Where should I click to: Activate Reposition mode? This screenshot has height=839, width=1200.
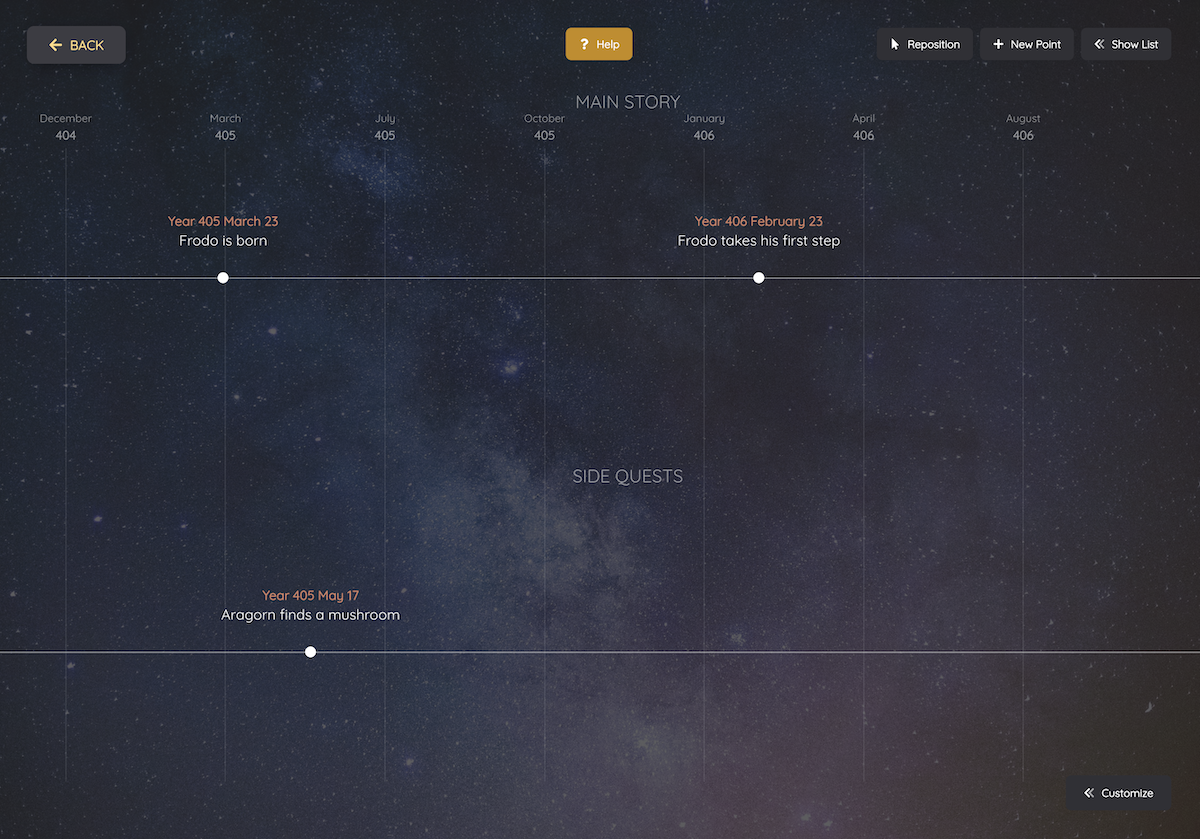coord(925,43)
